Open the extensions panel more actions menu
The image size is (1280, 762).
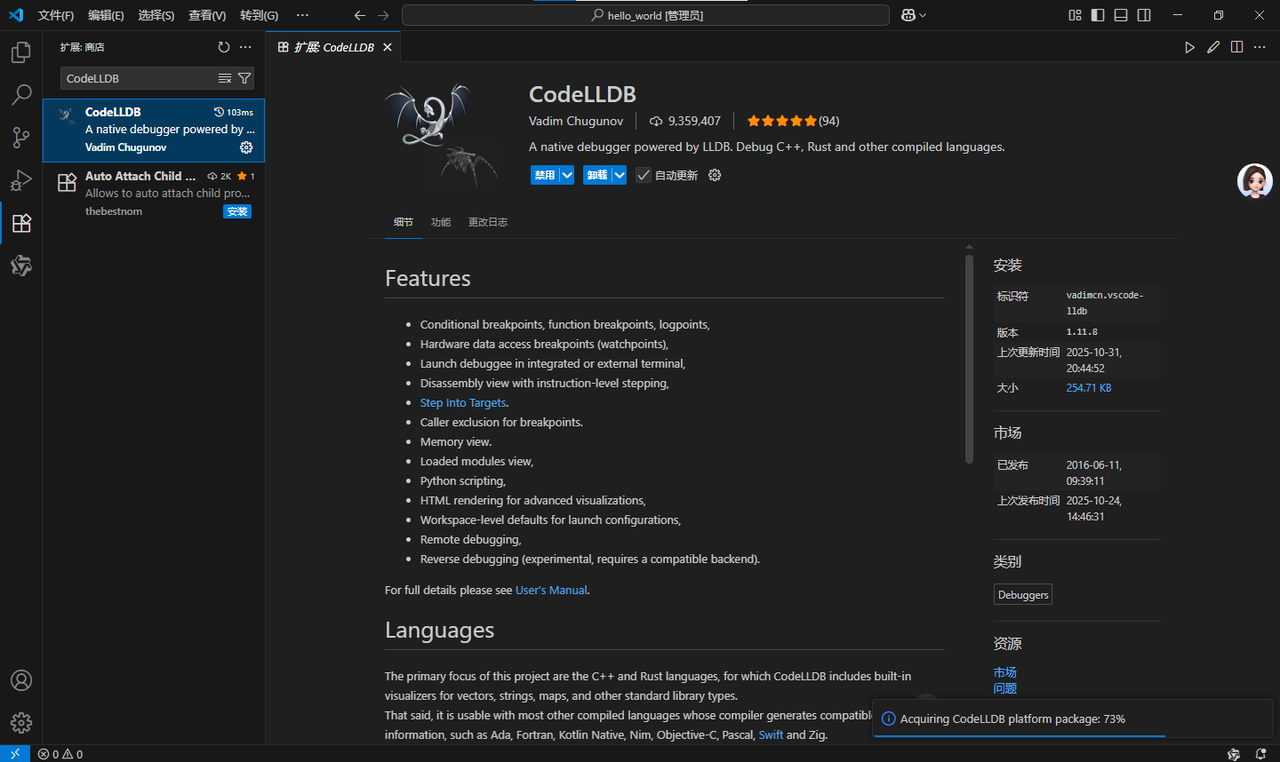click(x=245, y=47)
